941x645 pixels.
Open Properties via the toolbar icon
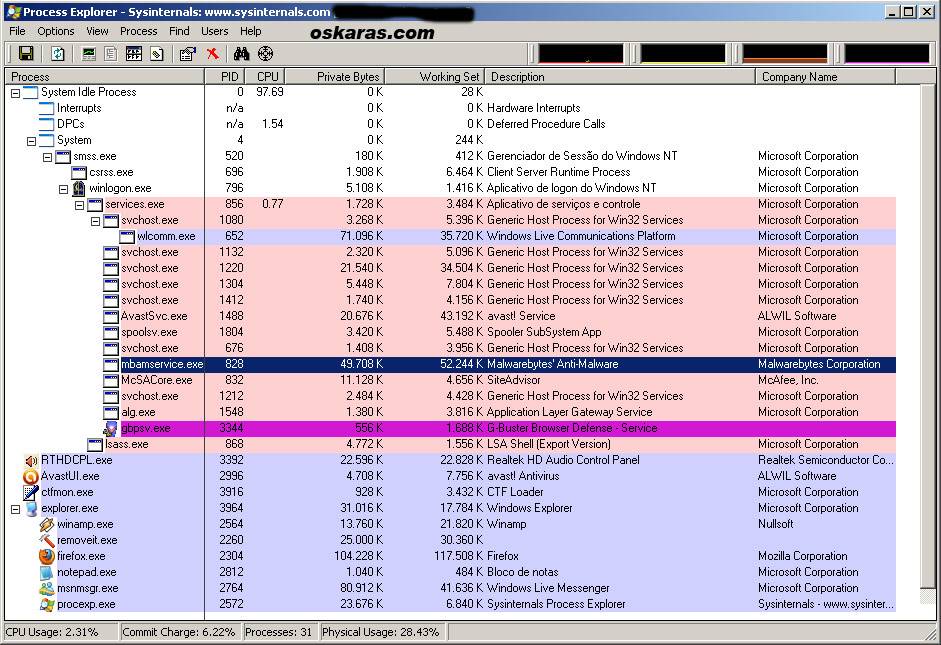click(188, 54)
